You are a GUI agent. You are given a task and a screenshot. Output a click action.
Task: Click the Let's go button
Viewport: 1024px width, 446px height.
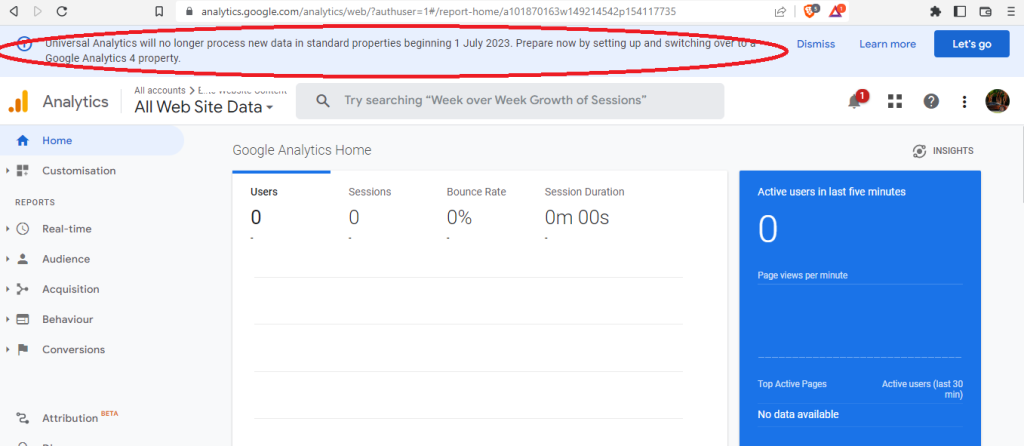pos(971,44)
